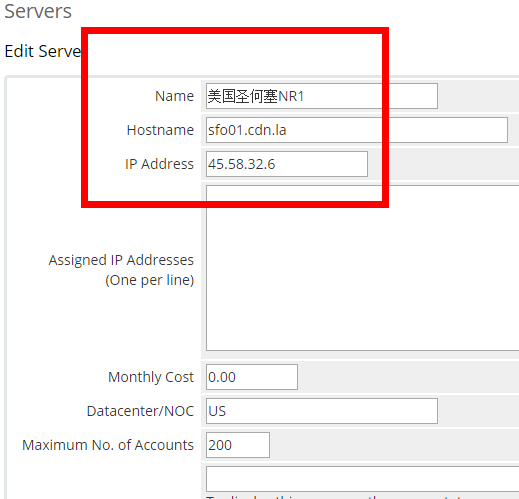Select the Maximum No. of Accounts field
The width and height of the screenshot is (519, 499).
coord(238,445)
